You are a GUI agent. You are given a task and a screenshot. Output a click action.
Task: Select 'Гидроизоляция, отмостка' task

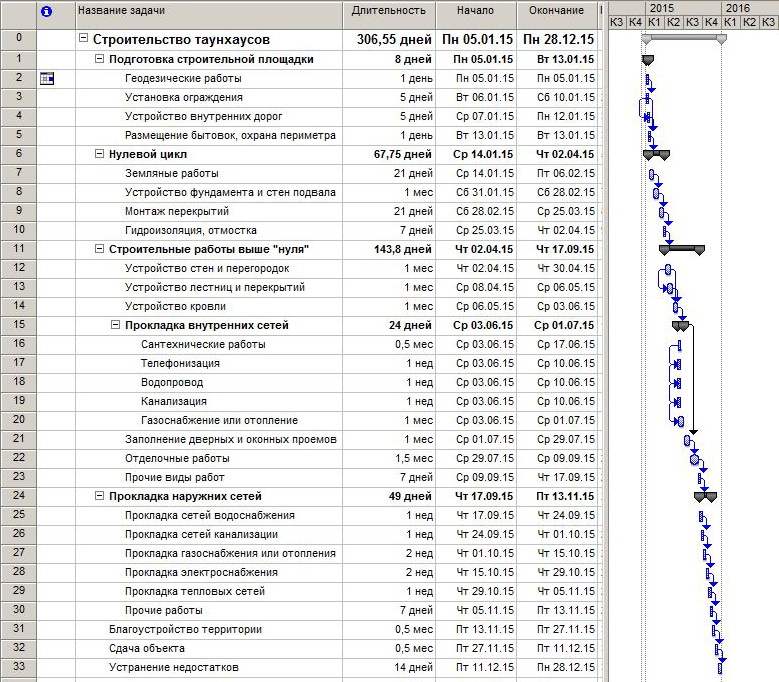pyautogui.click(x=191, y=230)
